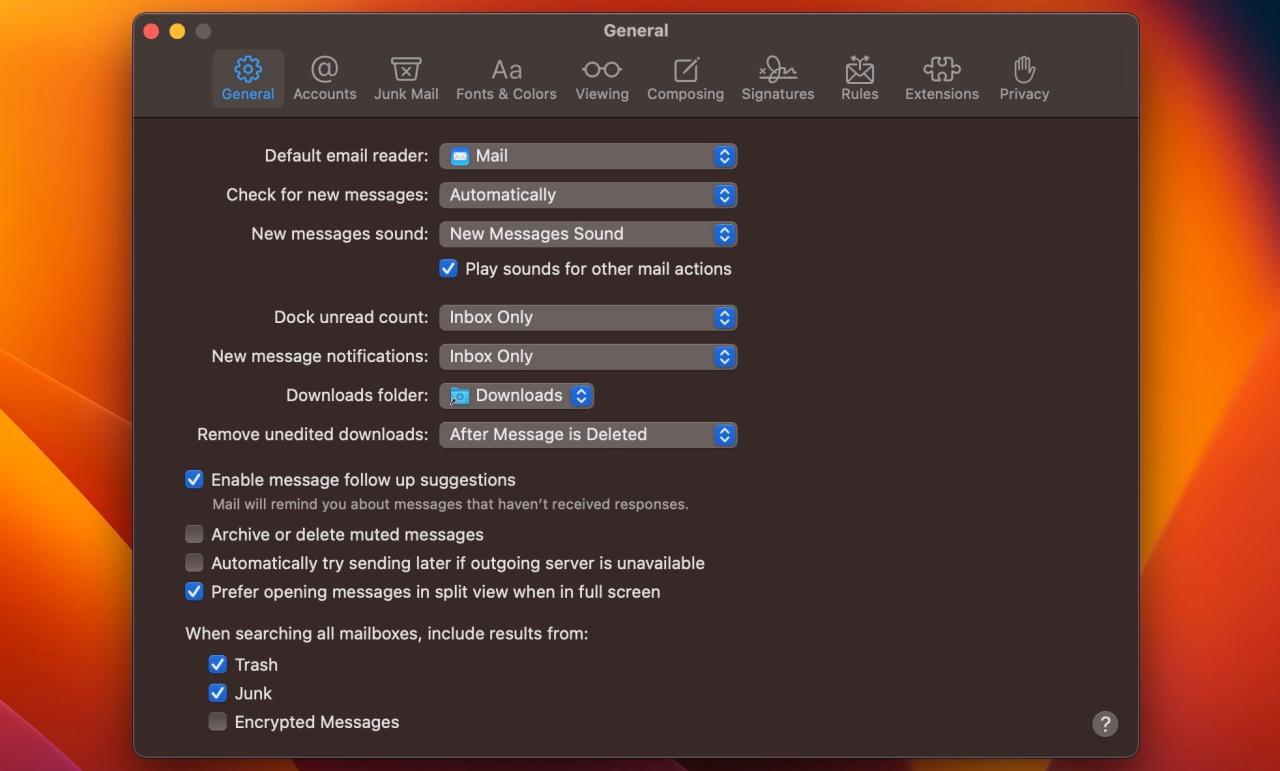The image size is (1280, 771).
Task: Uncheck Trash in search results
Action: pyautogui.click(x=217, y=664)
